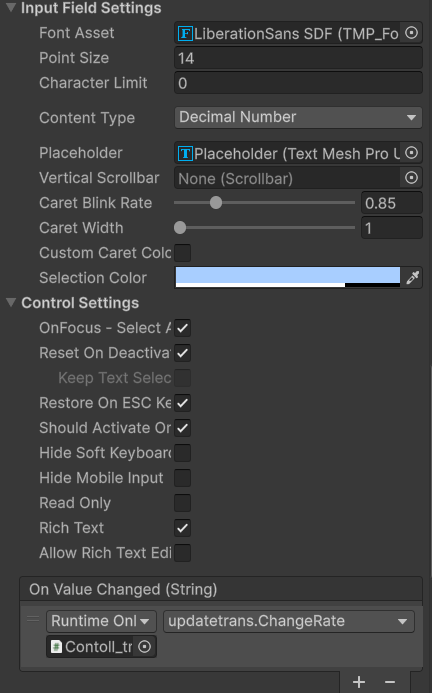
Task: Collapse Control Settings section
Action: (x=11, y=303)
